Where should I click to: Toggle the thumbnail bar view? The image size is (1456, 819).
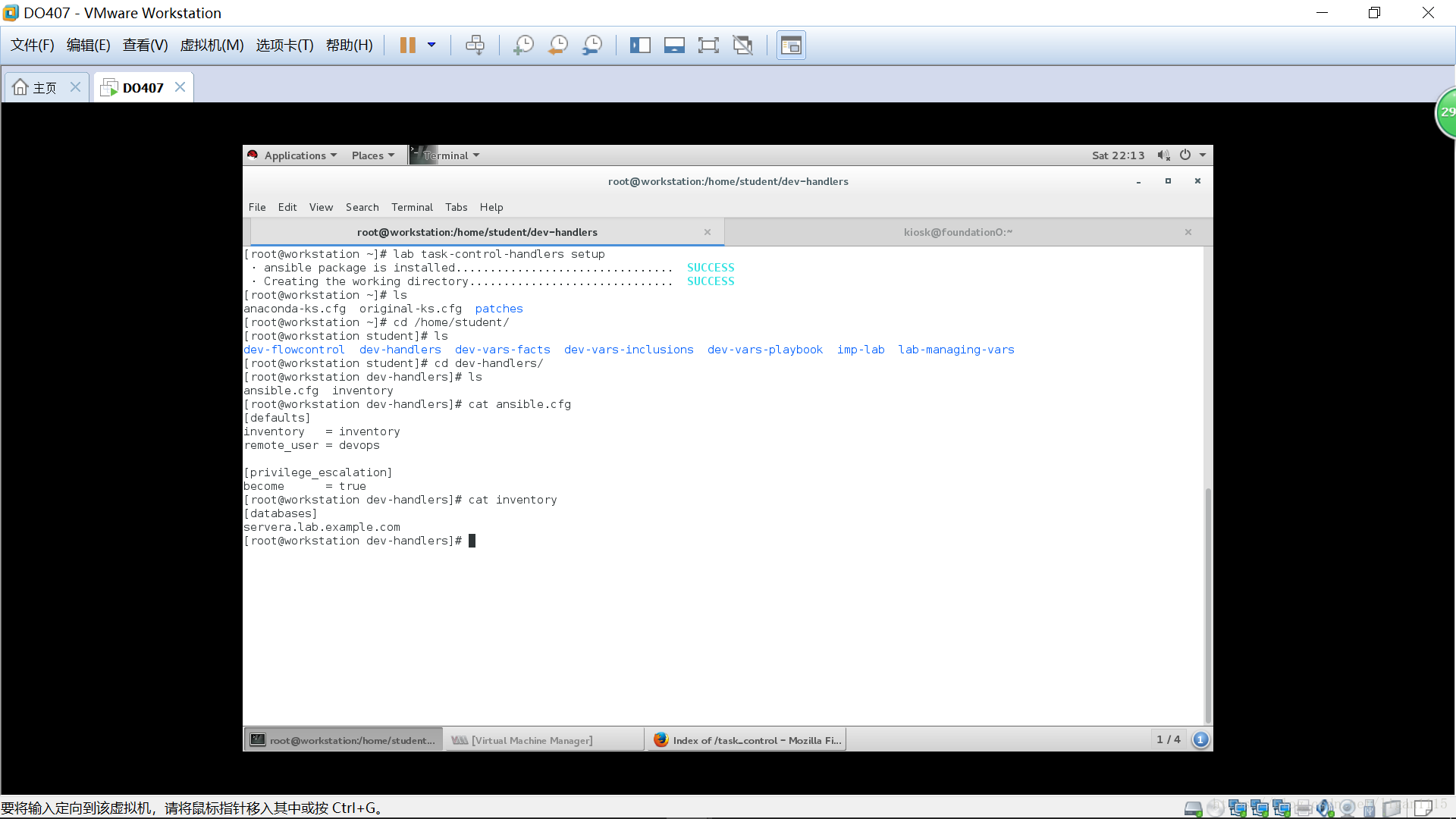pos(674,45)
